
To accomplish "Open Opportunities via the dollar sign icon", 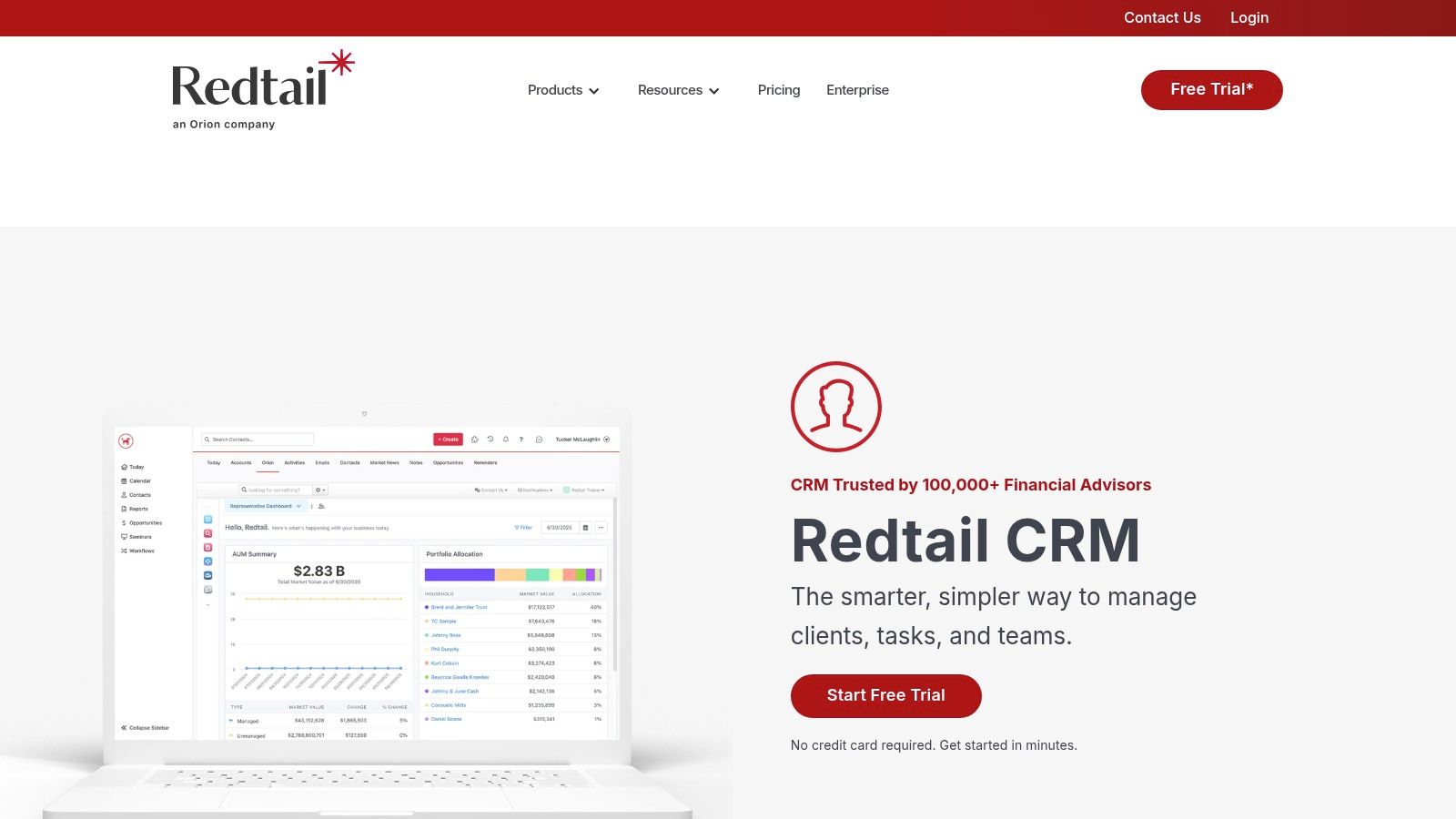I will click(124, 522).
